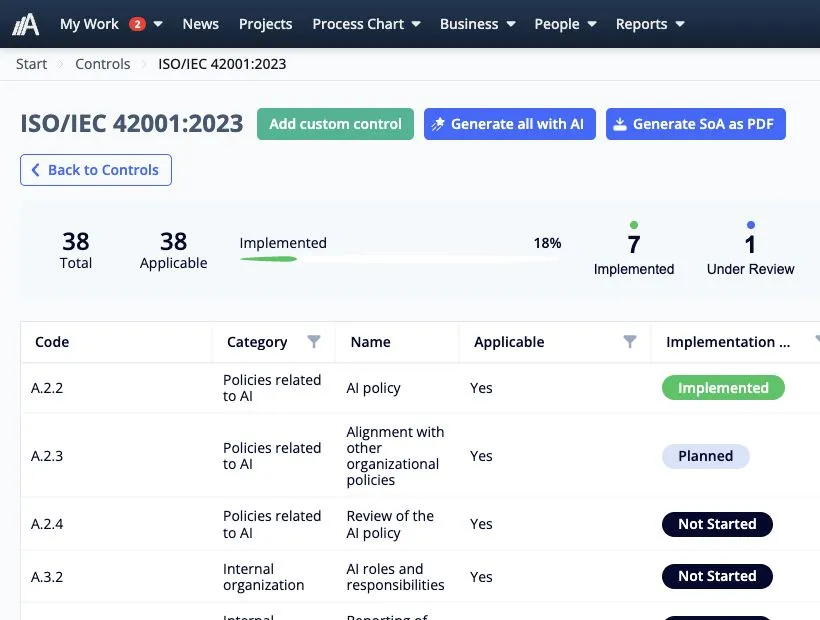The image size is (820, 620).
Task: Click Generate all with AI button
Action: pyautogui.click(x=509, y=124)
